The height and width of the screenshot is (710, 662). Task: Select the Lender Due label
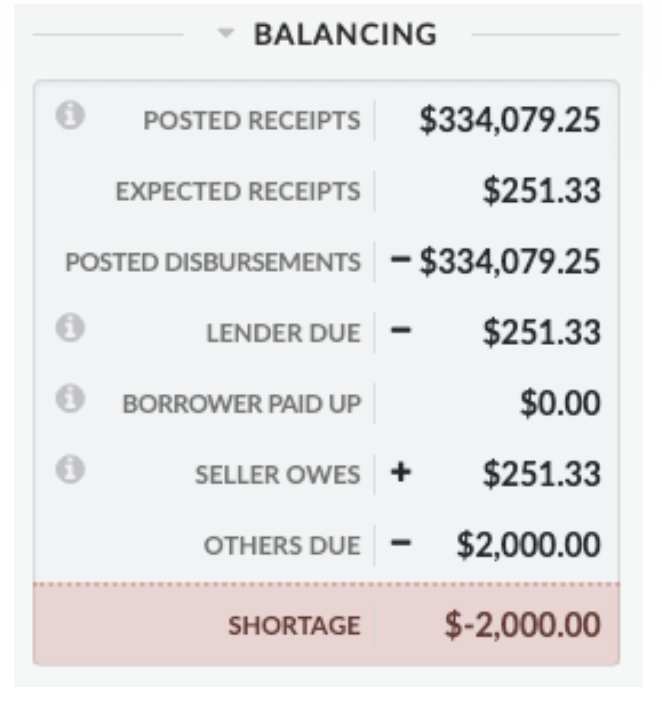click(x=283, y=334)
